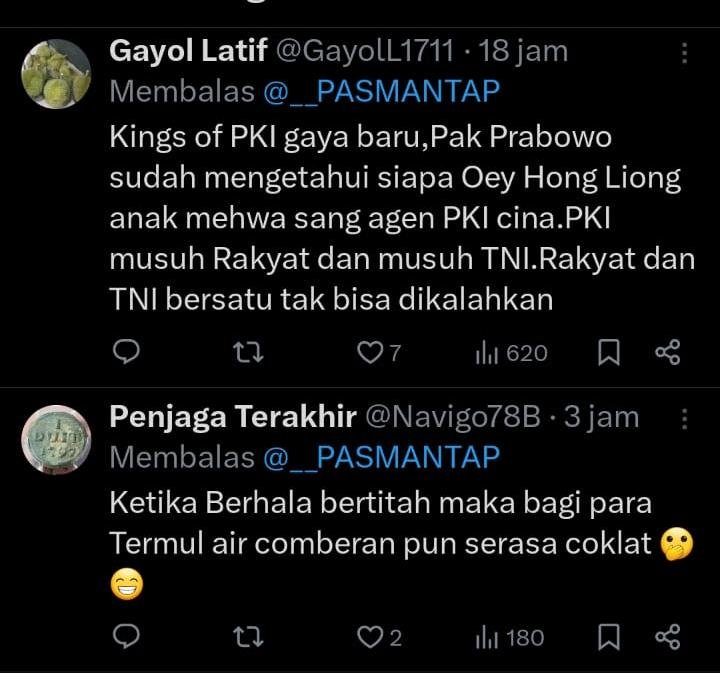View analytics showing 620 views
720x673 pixels.
coord(510,352)
